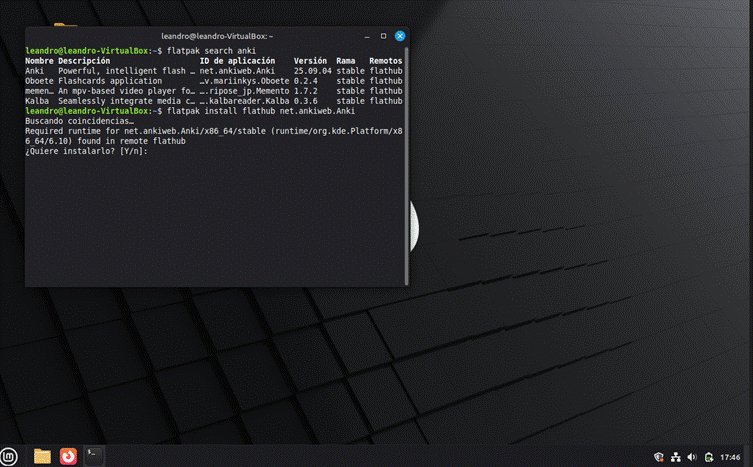Click the version '0.3.6' cell
Image resolution: width=753 pixels, height=467 pixels.
[x=305, y=101]
